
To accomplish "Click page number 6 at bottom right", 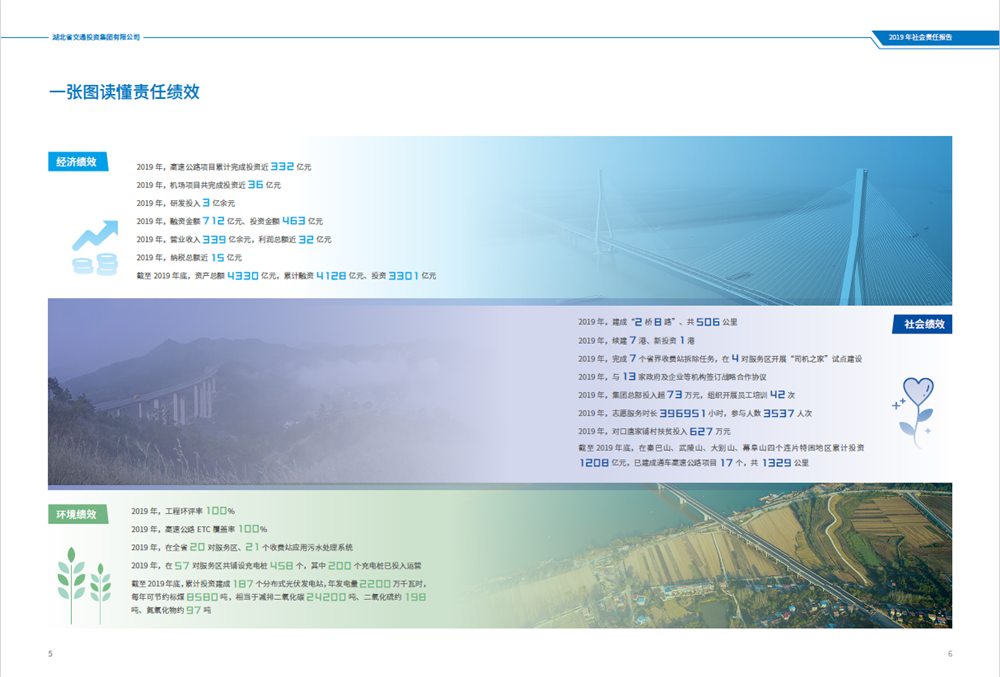I will [x=949, y=654].
